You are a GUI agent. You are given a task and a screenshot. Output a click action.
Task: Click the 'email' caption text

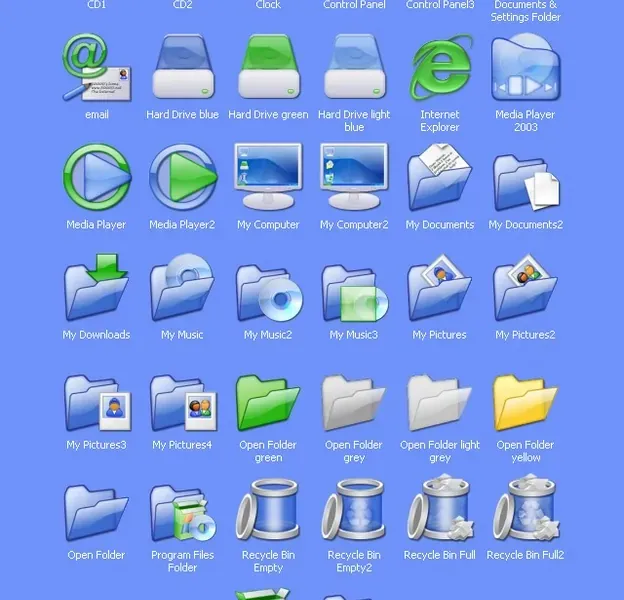click(x=97, y=115)
